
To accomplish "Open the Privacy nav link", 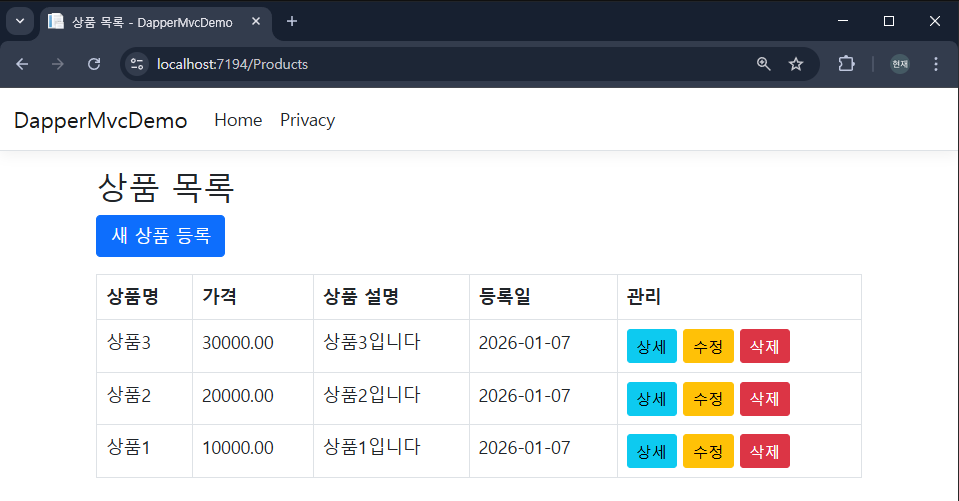I will click(307, 120).
